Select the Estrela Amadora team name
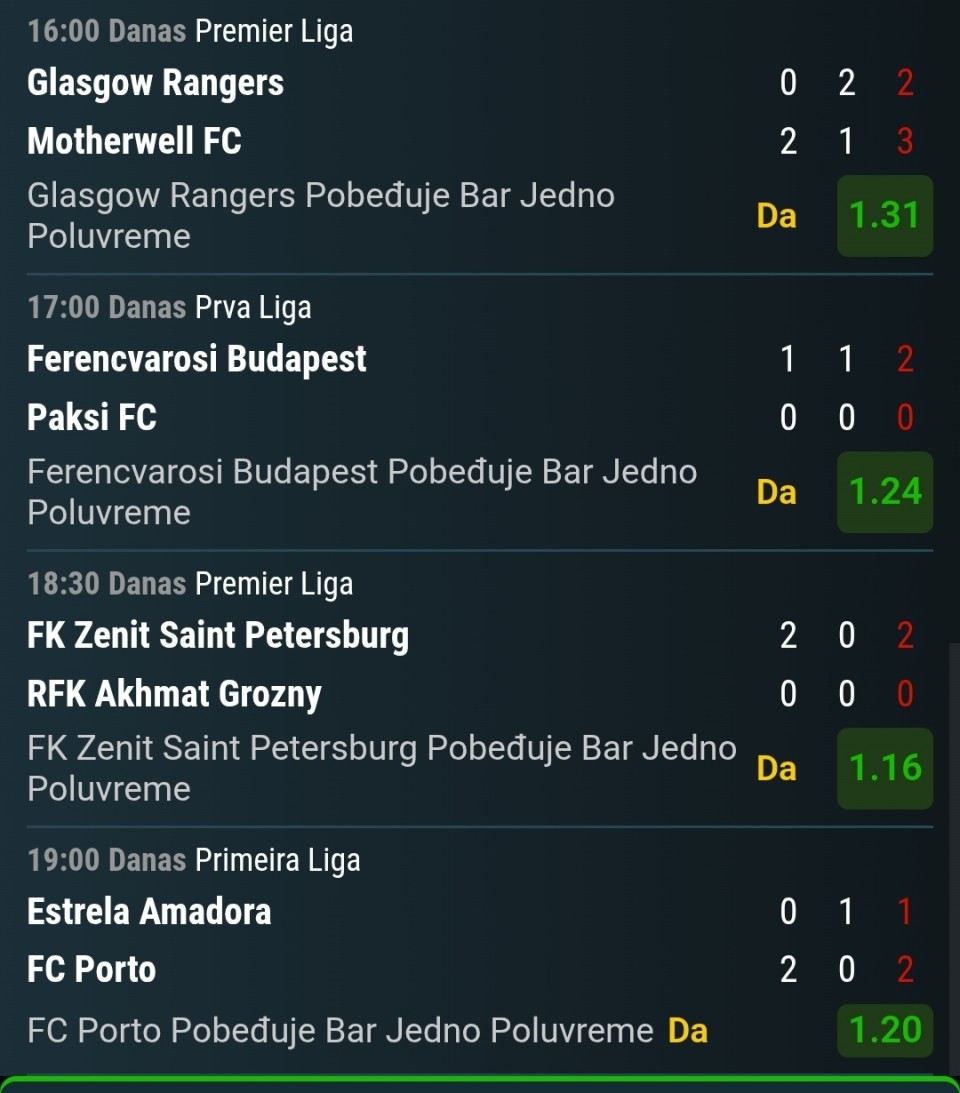960x1093 pixels. 149,911
